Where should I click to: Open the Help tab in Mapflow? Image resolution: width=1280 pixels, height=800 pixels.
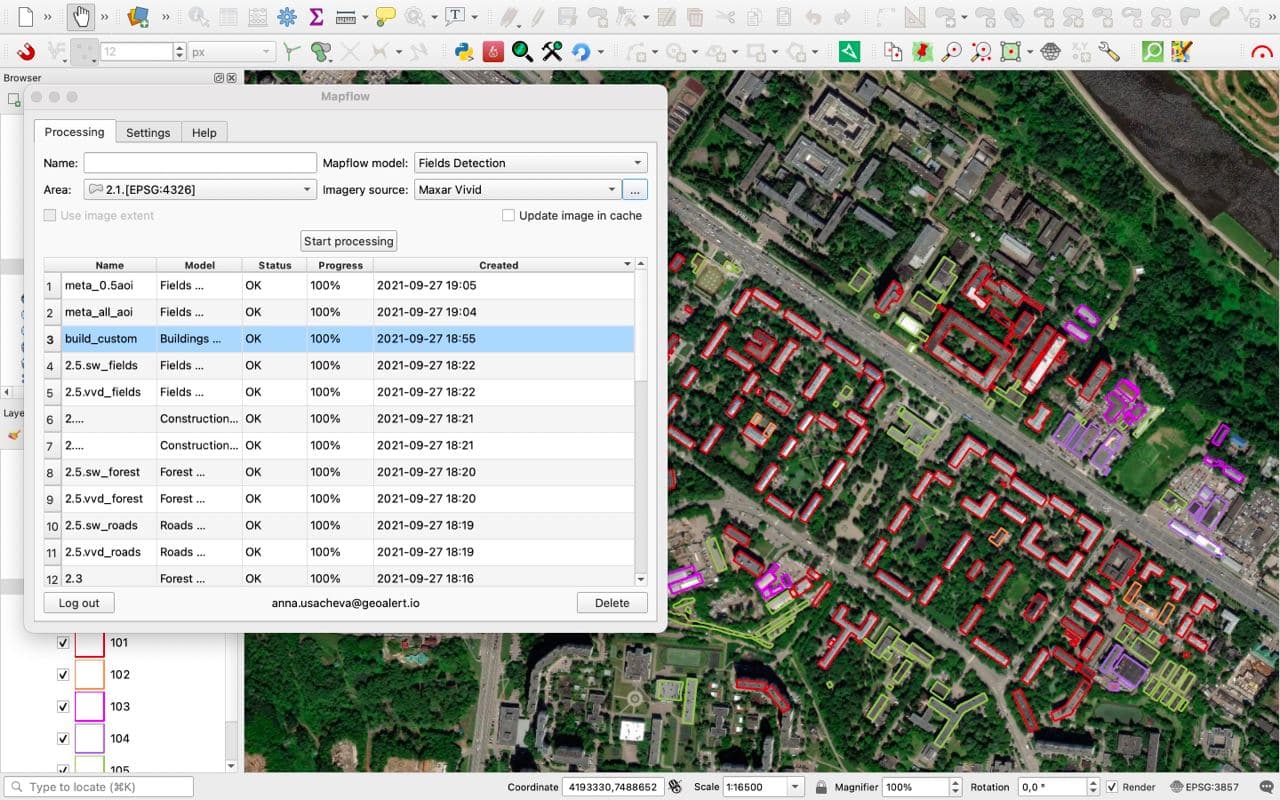pyautogui.click(x=204, y=133)
